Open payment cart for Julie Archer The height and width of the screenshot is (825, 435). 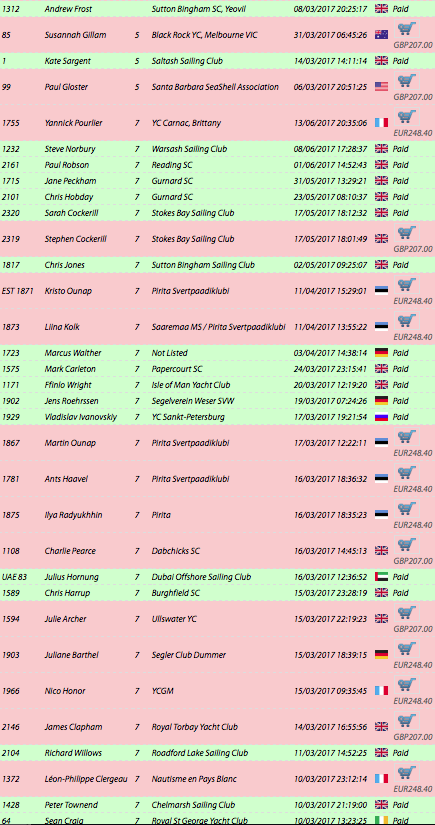[407, 613]
